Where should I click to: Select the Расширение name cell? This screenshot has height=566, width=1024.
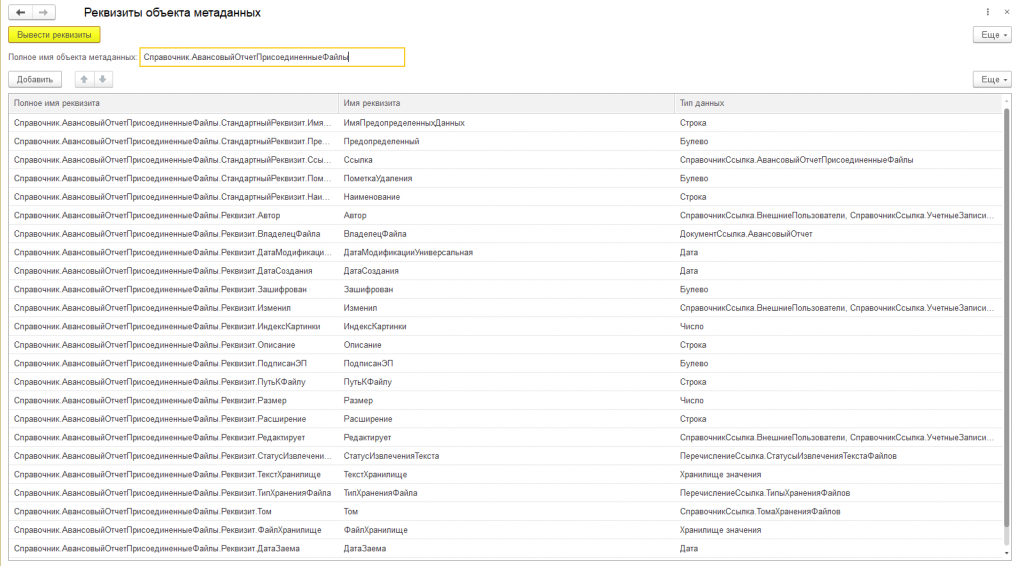pyautogui.click(x=506, y=418)
